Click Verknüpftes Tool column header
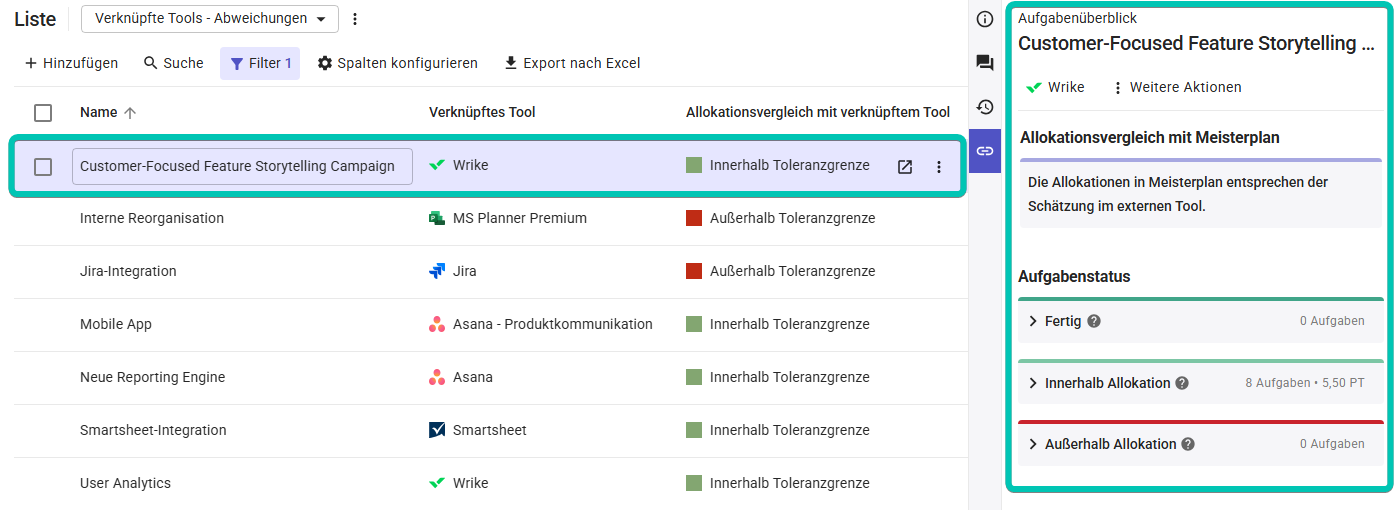The height and width of the screenshot is (510, 1397). pos(482,113)
